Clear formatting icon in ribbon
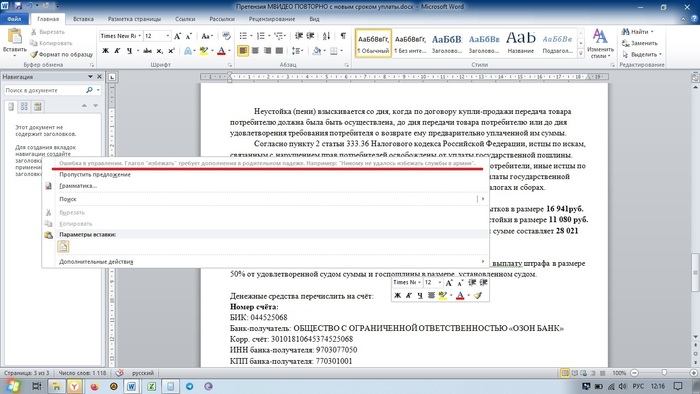 226,36
